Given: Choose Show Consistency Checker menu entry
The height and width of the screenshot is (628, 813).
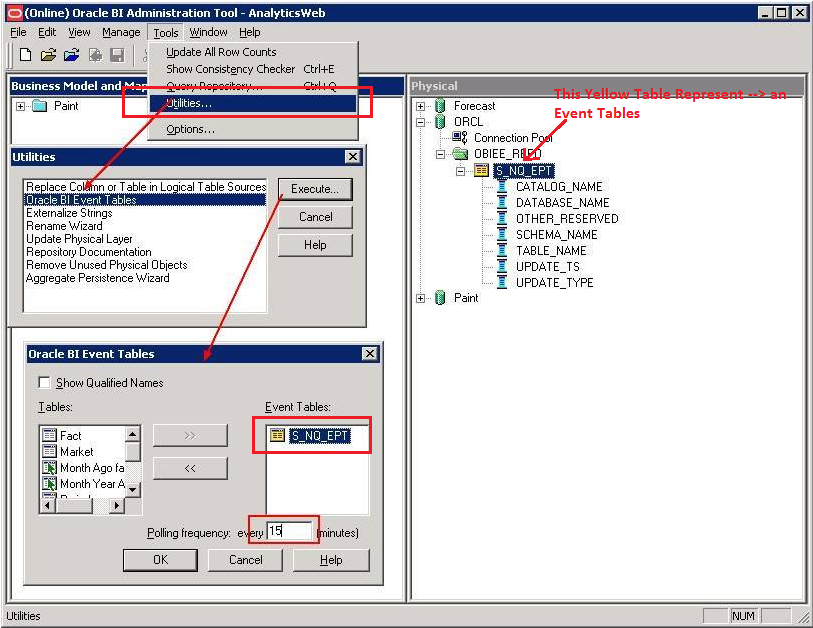Looking at the screenshot, I should [253, 69].
